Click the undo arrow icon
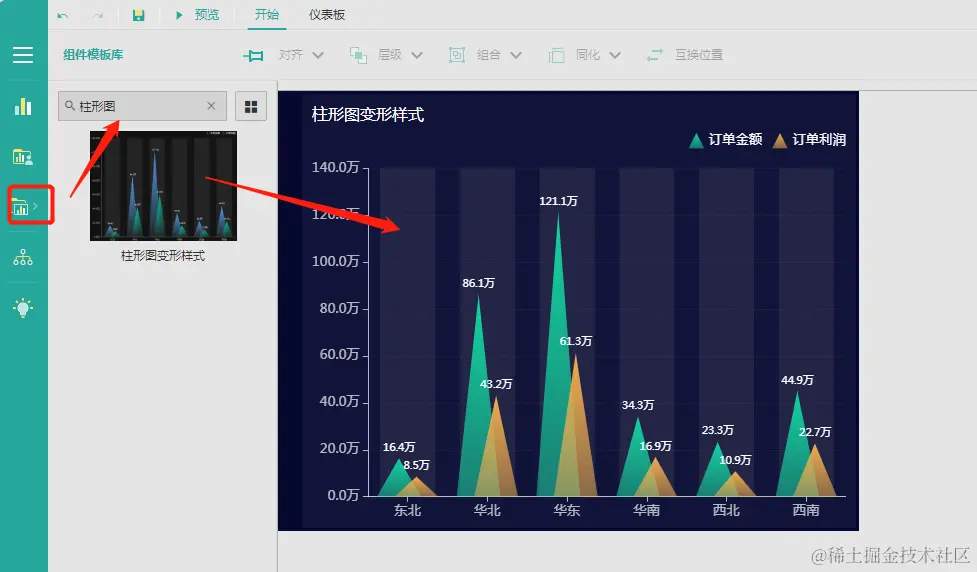Screen dimensions: 977x572 tap(62, 16)
